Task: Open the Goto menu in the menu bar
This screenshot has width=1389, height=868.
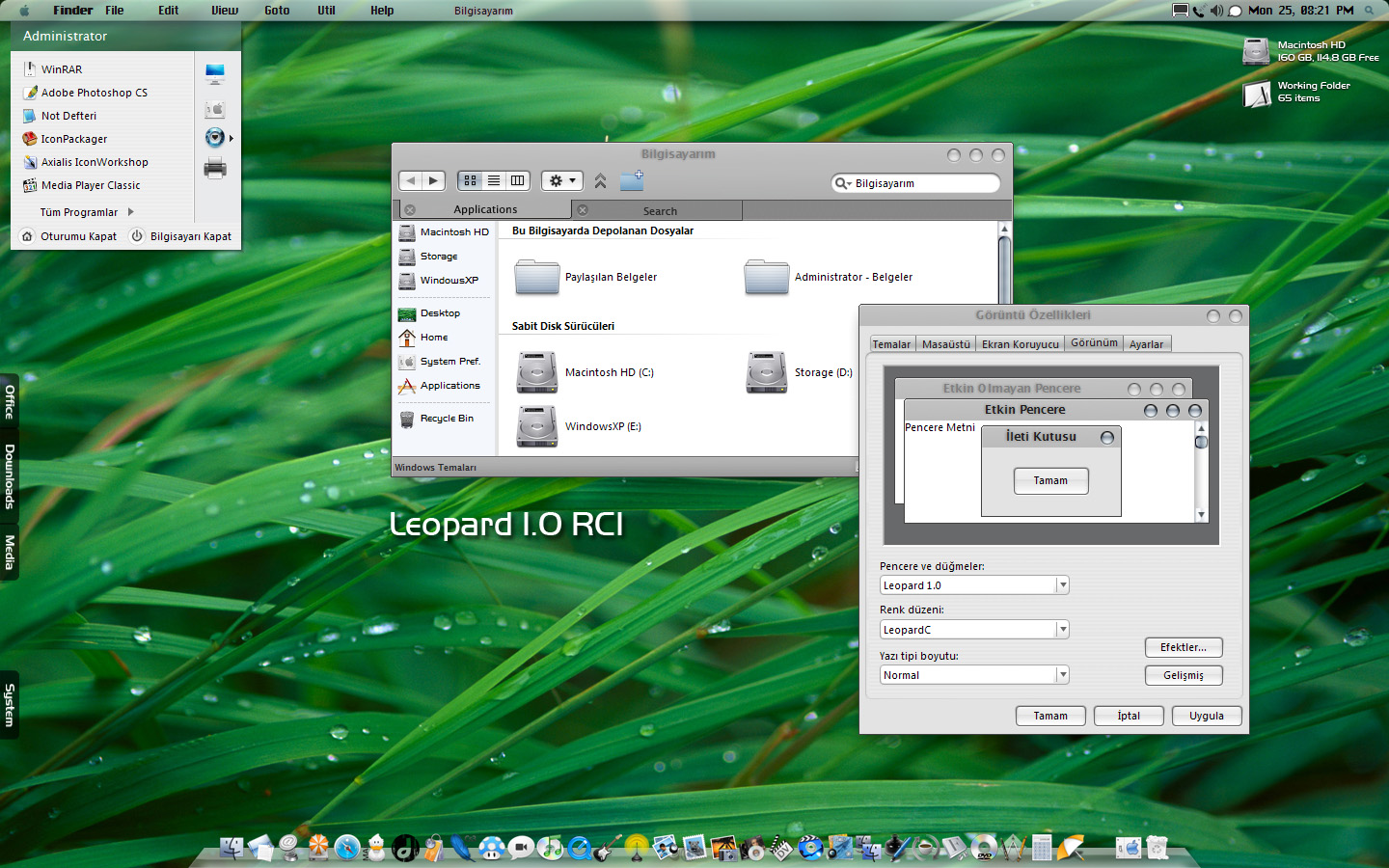Action: (277, 11)
